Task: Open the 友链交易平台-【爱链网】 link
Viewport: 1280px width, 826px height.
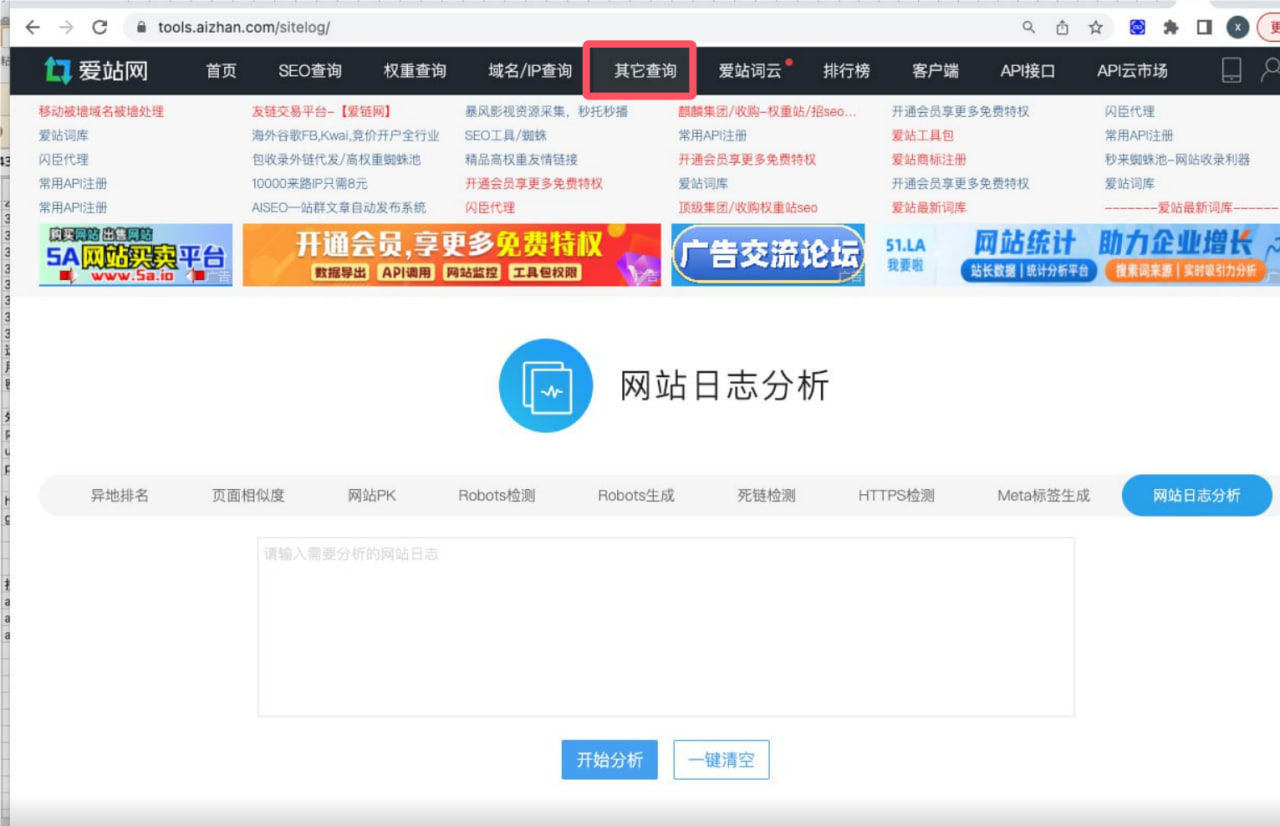Action: (321, 111)
